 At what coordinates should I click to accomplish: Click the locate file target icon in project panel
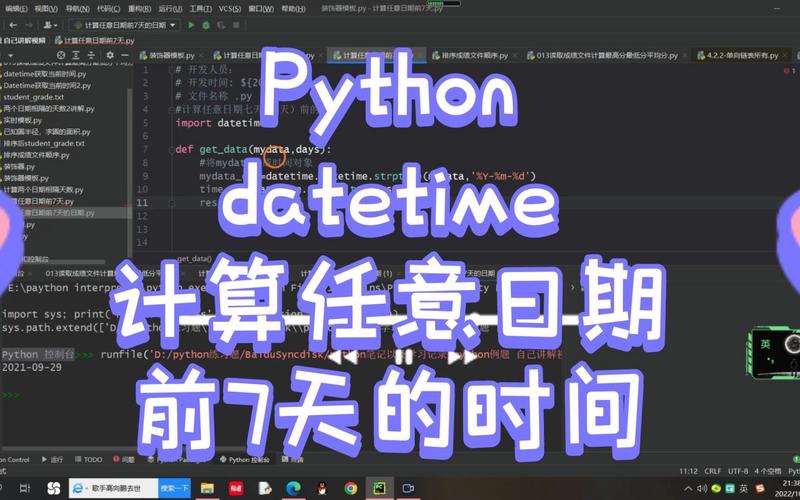click(x=61, y=55)
